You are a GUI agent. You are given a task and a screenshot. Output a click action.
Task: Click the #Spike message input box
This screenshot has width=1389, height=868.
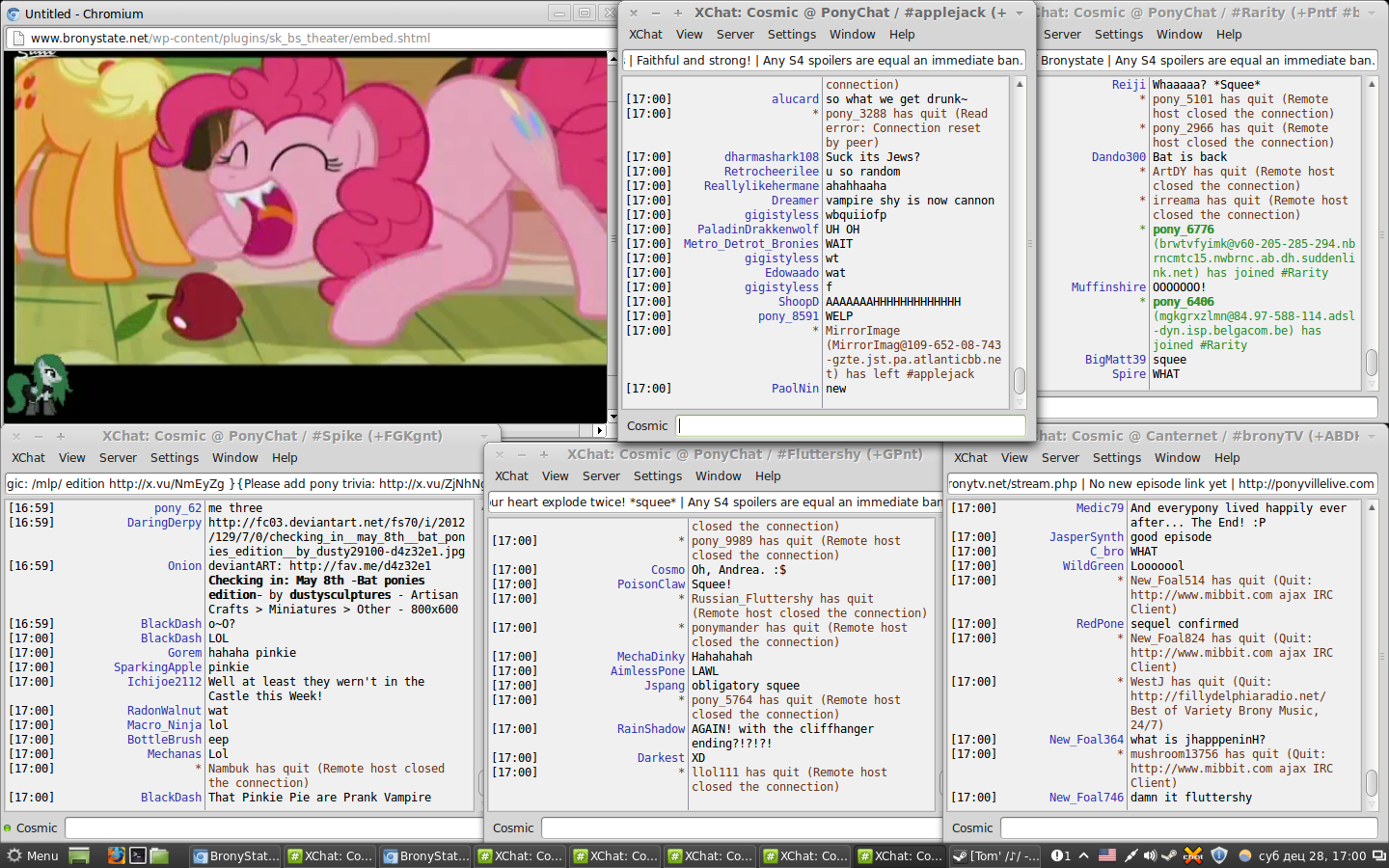tap(273, 827)
